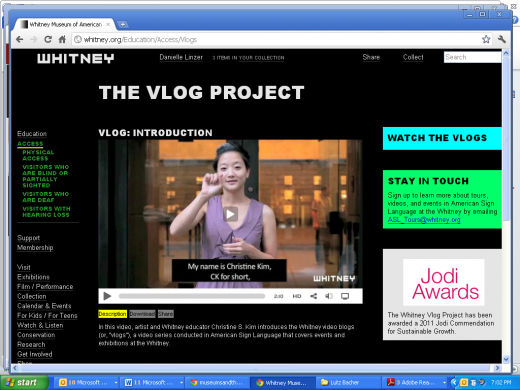Open Visitors Who Are Deaf link

46,197
